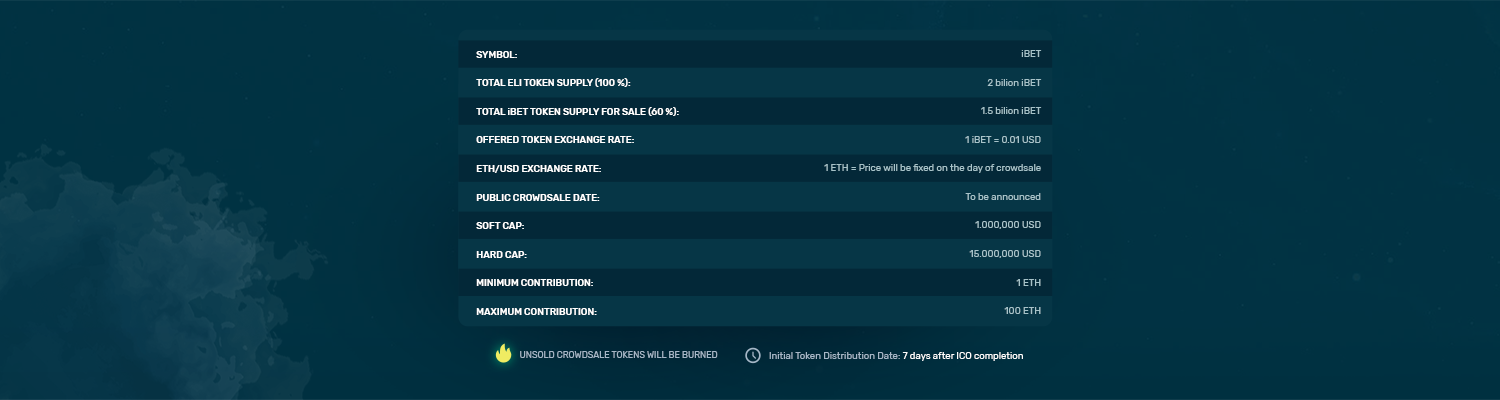Click the Unsold Crowdsale Tokens Will Be Burned text
Screen dimensions: 1500x400
click(x=619, y=355)
